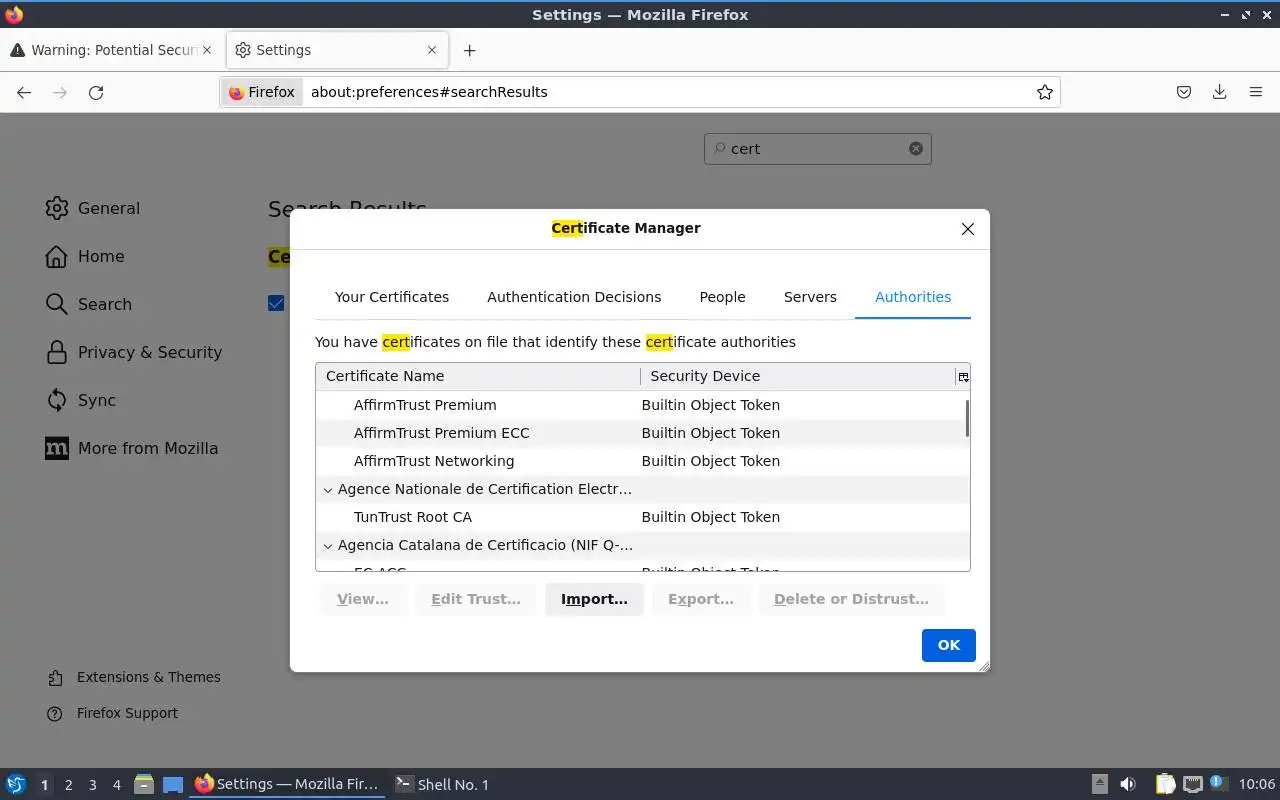Click the dialog resize grip corner

click(x=983, y=666)
